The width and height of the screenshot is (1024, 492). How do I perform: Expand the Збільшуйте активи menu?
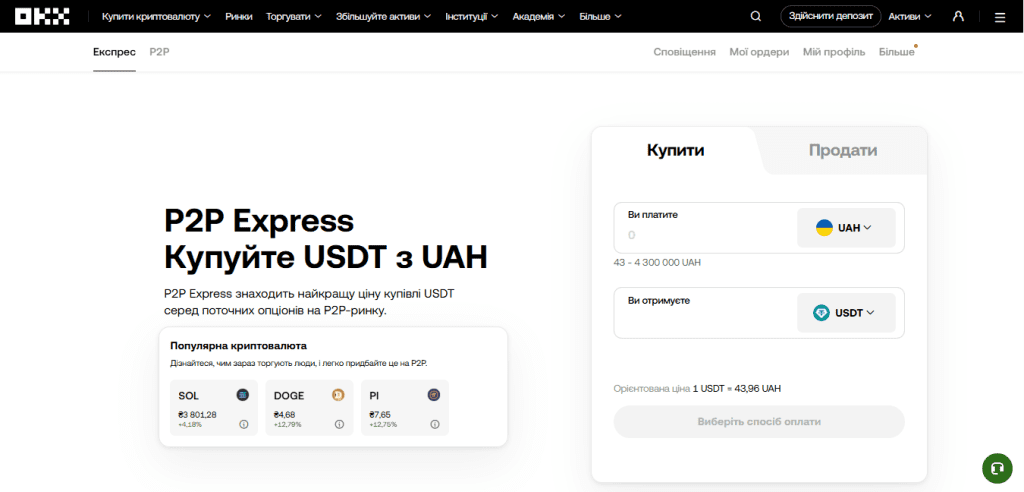[x=383, y=16]
